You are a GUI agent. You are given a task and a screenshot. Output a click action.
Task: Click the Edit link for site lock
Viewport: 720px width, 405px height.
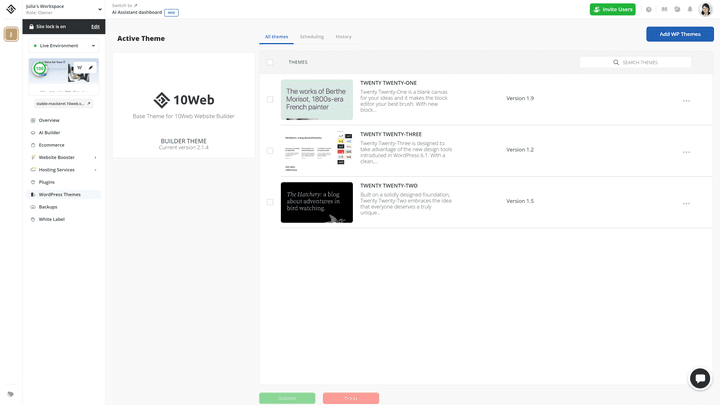tap(95, 27)
